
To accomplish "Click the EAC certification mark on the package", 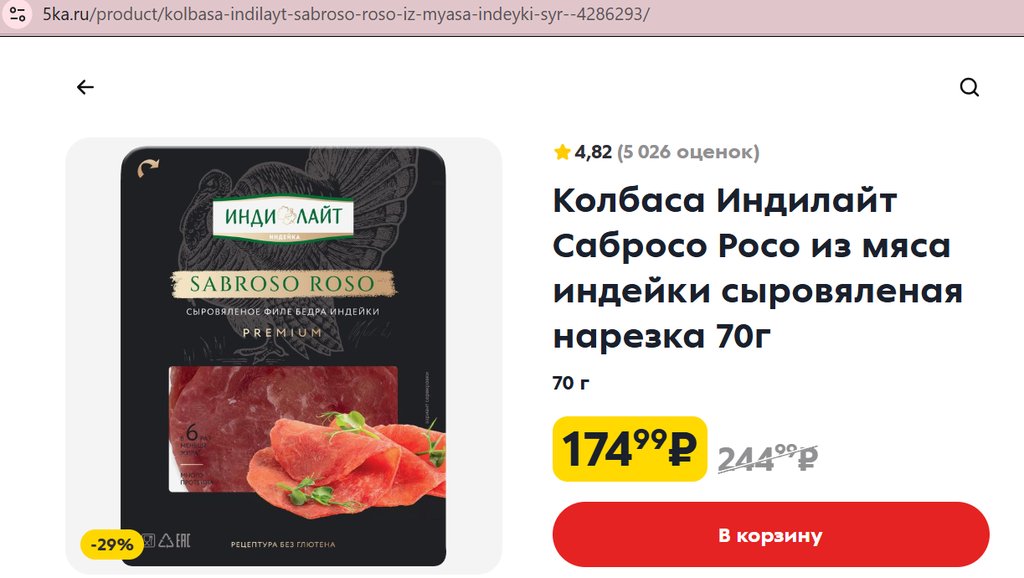I will [184, 540].
